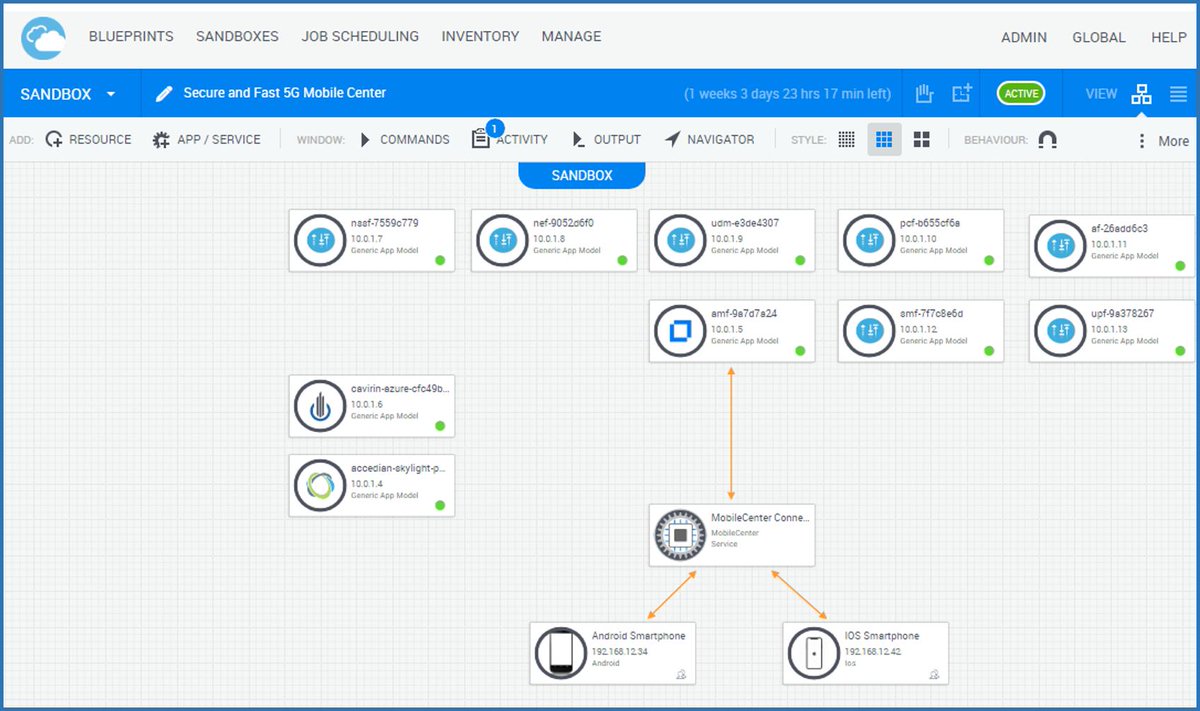
Task: Click the ACTIVE status button
Action: pos(1020,93)
